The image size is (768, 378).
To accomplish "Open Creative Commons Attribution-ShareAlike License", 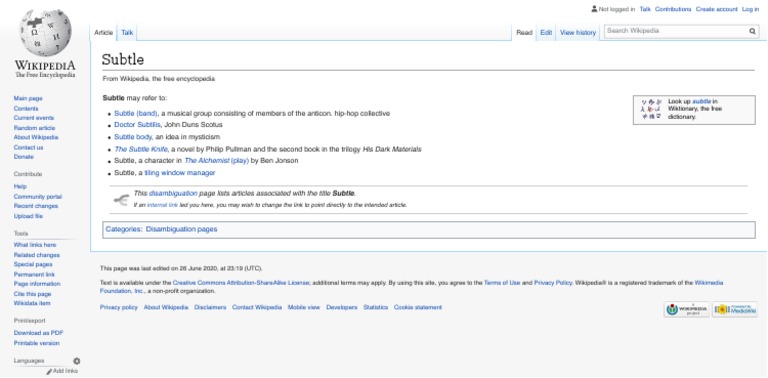I will (241, 283).
